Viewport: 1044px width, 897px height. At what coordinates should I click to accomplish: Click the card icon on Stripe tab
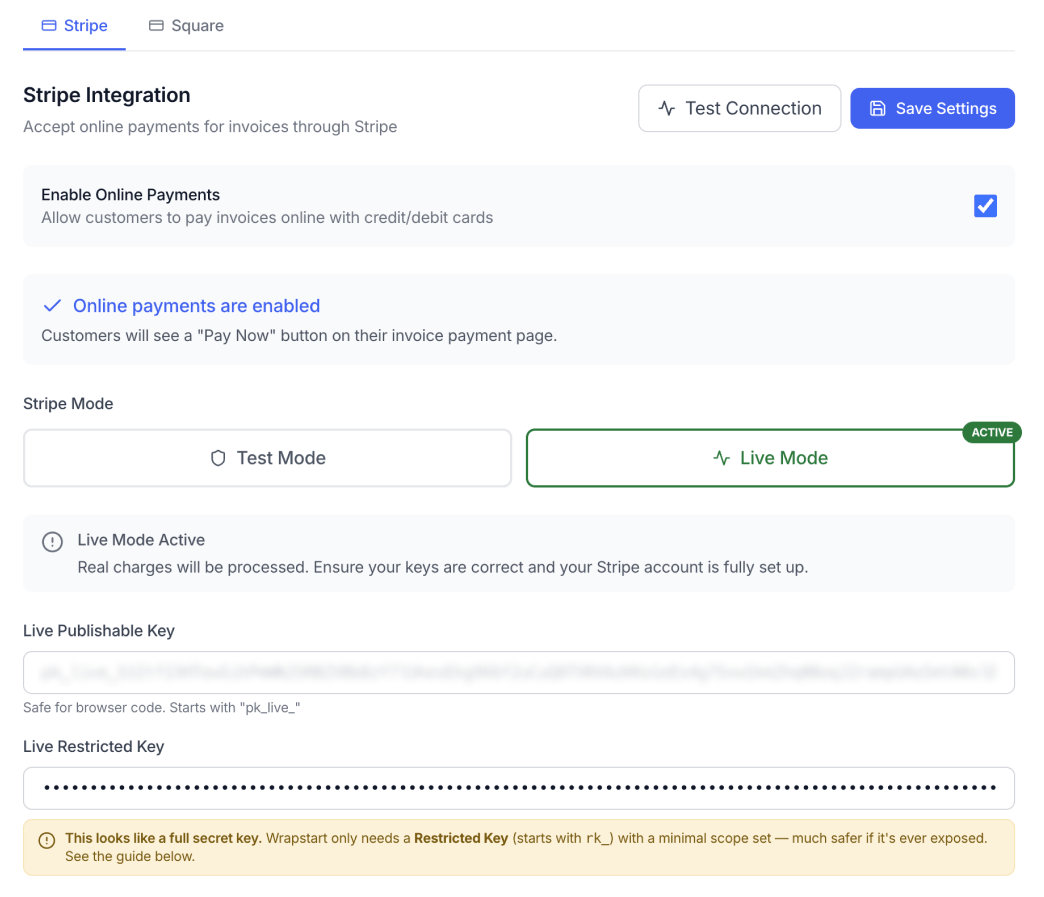[49, 25]
